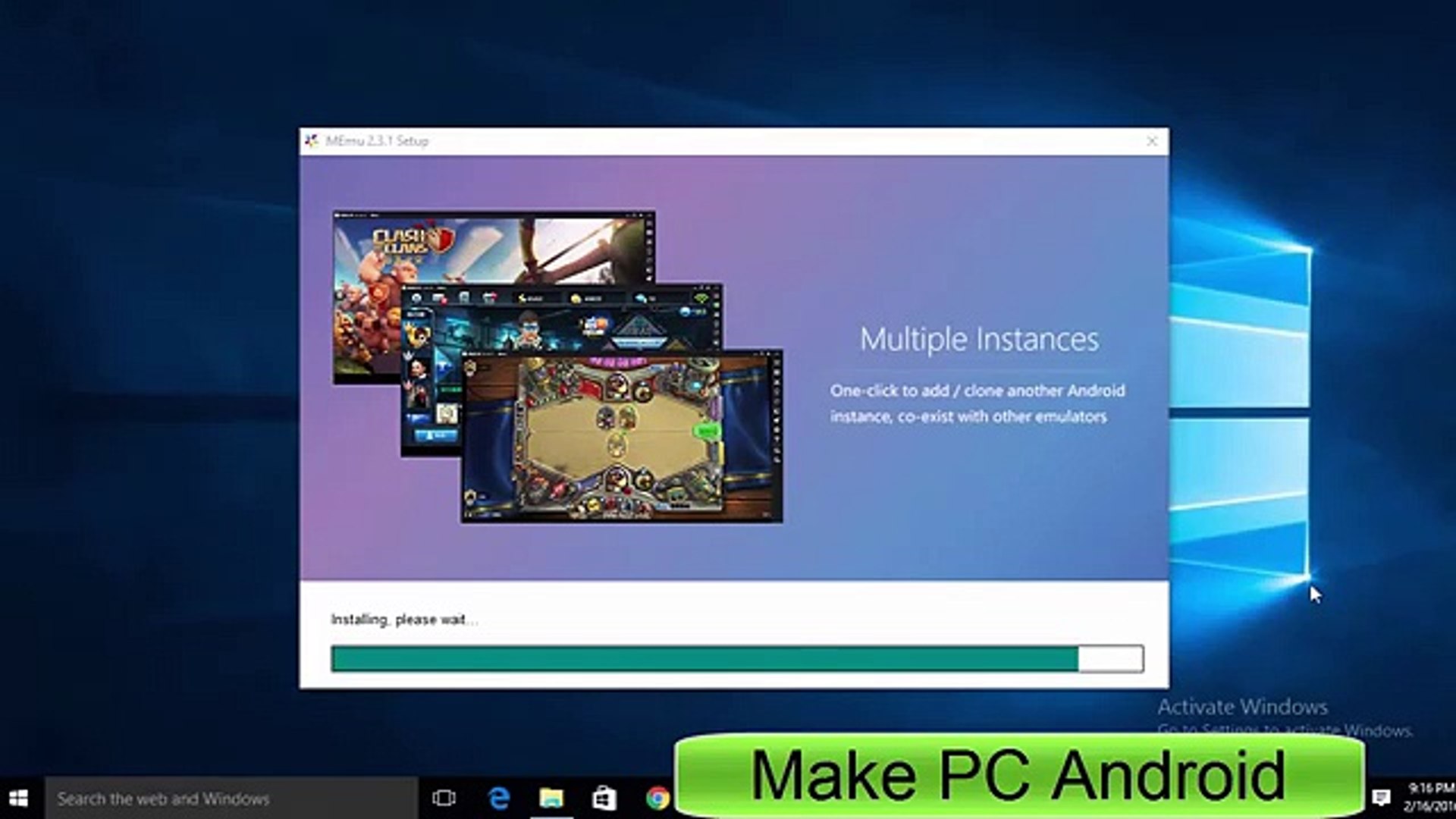This screenshot has width=1456, height=819.
Task: Click the Multiple Instances heading
Action: coord(979,339)
